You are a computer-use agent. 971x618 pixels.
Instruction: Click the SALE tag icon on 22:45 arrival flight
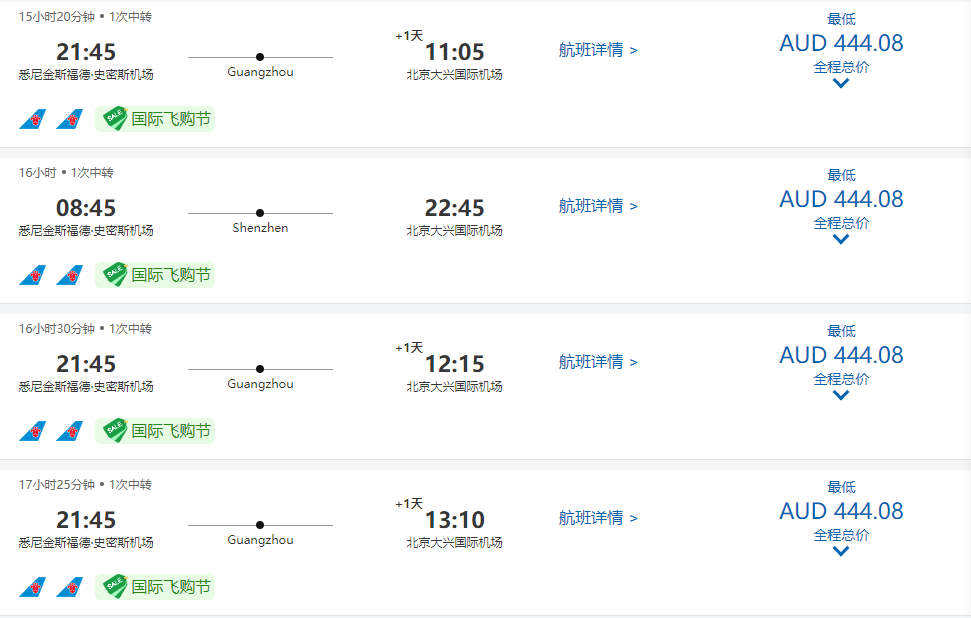(x=115, y=274)
